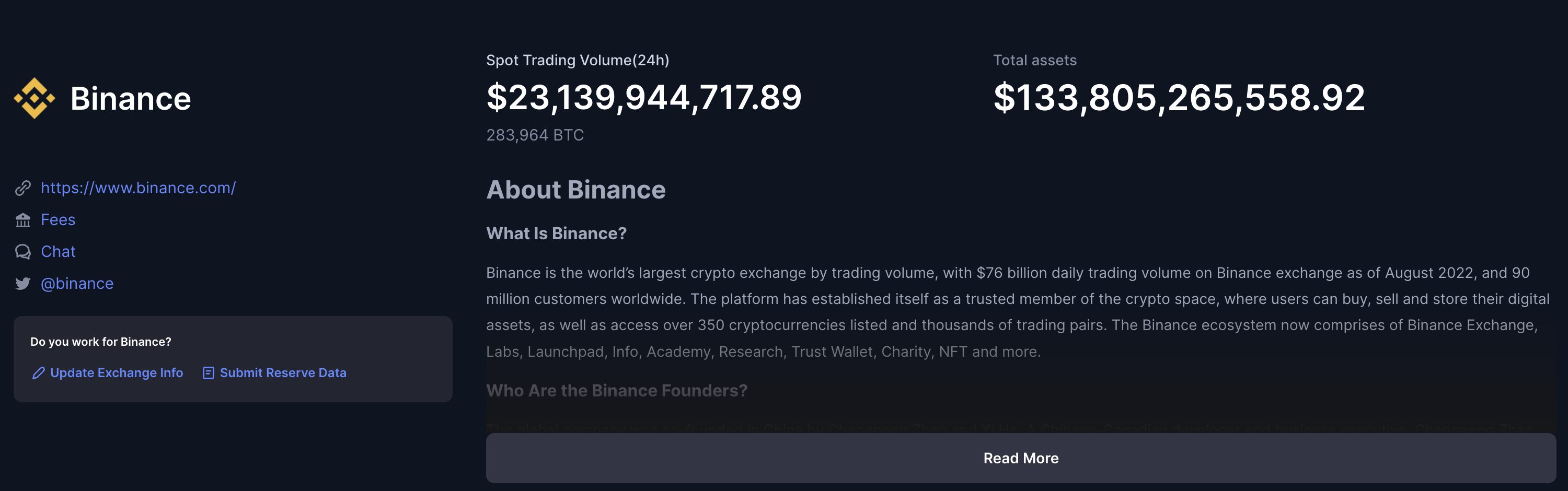Click the About Binance heading

tap(576, 190)
